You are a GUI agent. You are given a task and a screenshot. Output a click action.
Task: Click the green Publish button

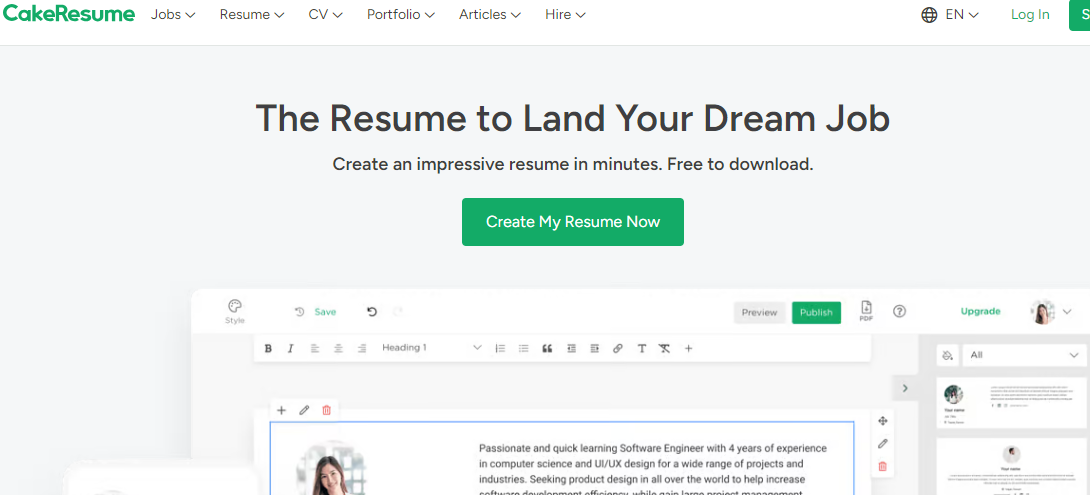coord(816,312)
